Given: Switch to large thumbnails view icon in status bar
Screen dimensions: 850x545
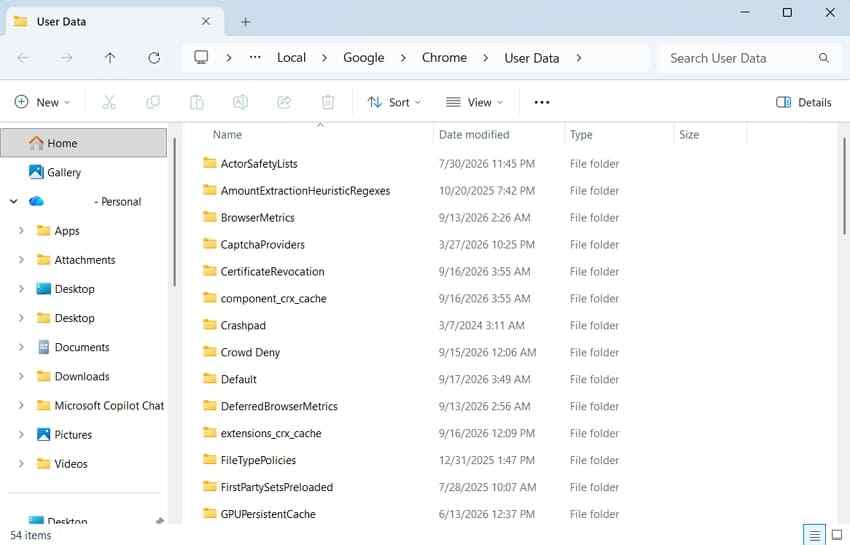Looking at the screenshot, I should point(836,535).
